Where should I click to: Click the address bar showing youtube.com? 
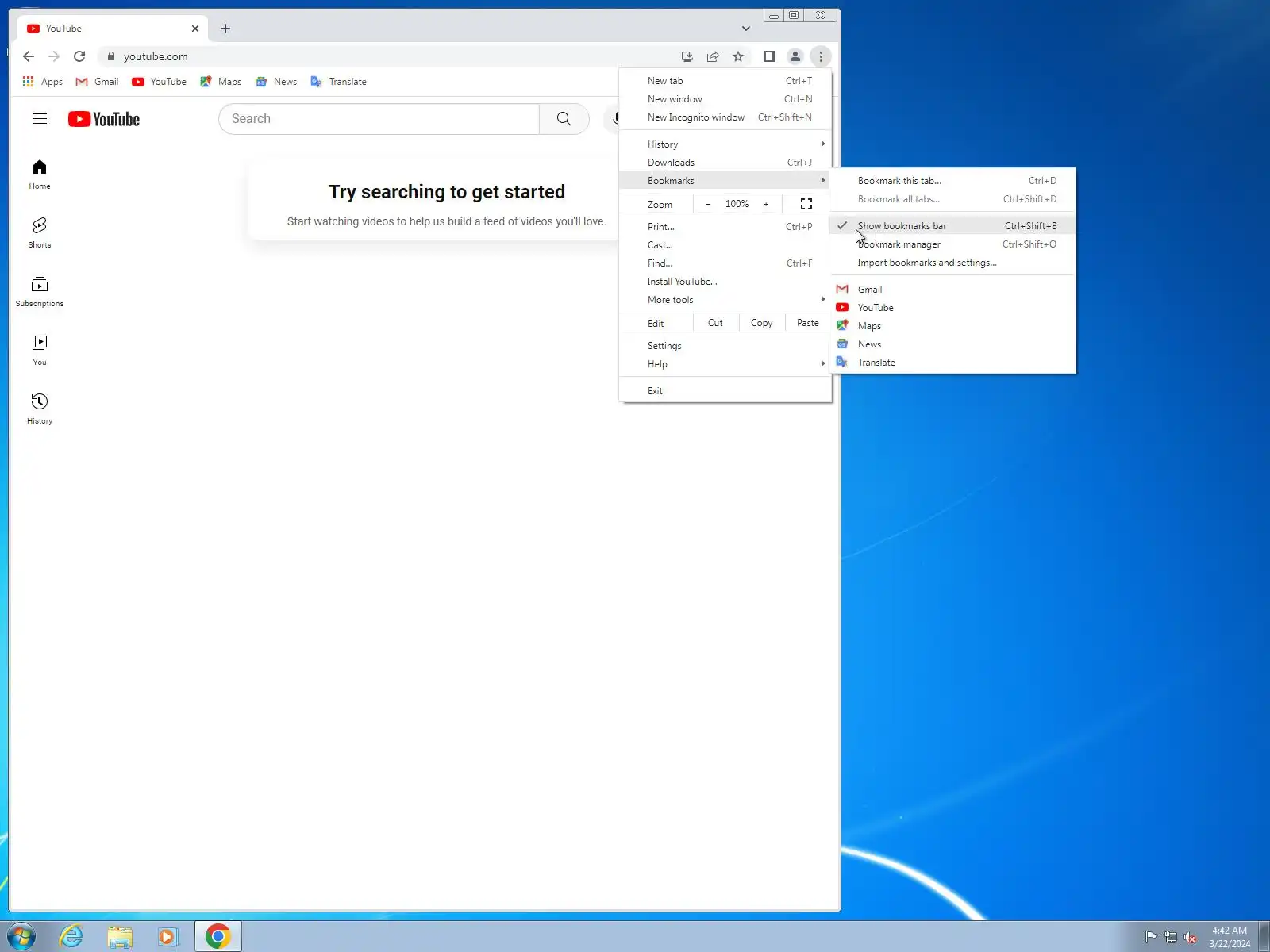tap(389, 56)
